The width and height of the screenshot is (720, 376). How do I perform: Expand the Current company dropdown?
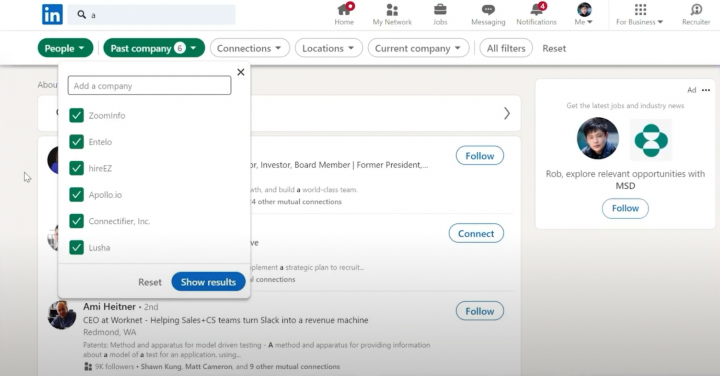point(418,48)
